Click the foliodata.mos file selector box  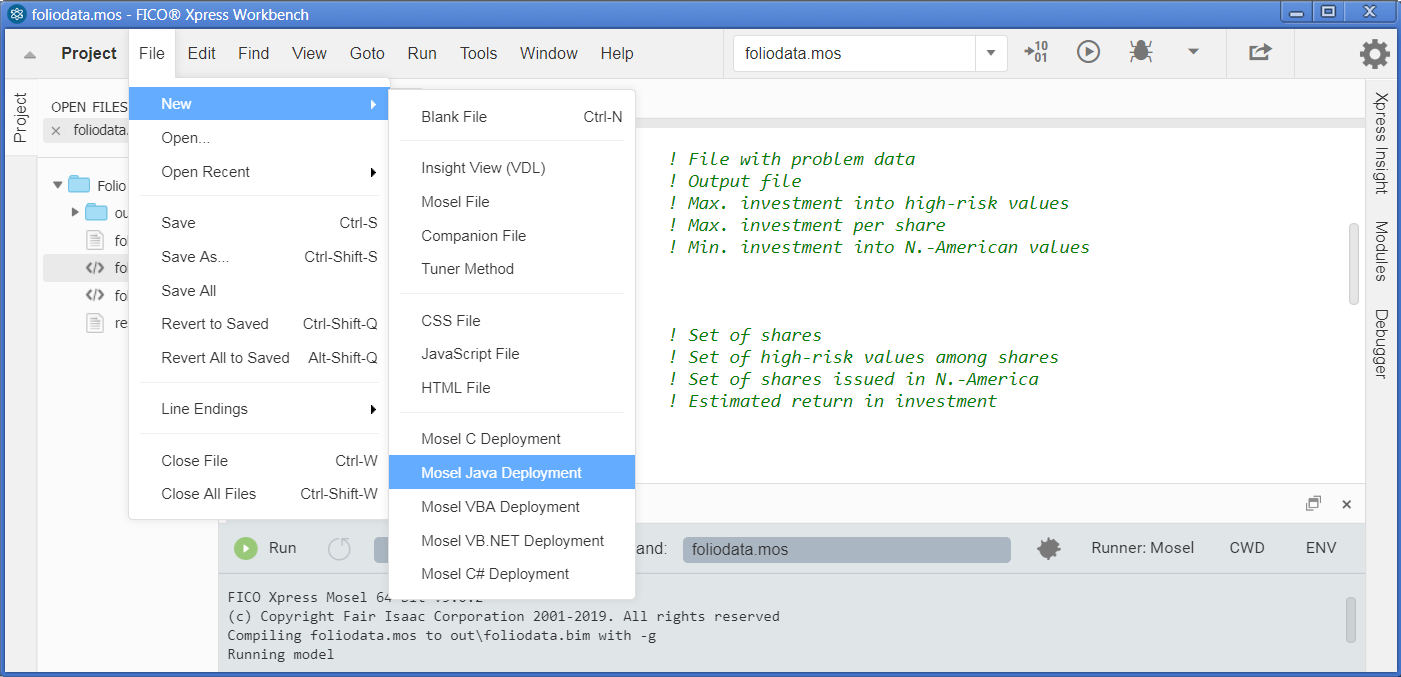tap(855, 53)
